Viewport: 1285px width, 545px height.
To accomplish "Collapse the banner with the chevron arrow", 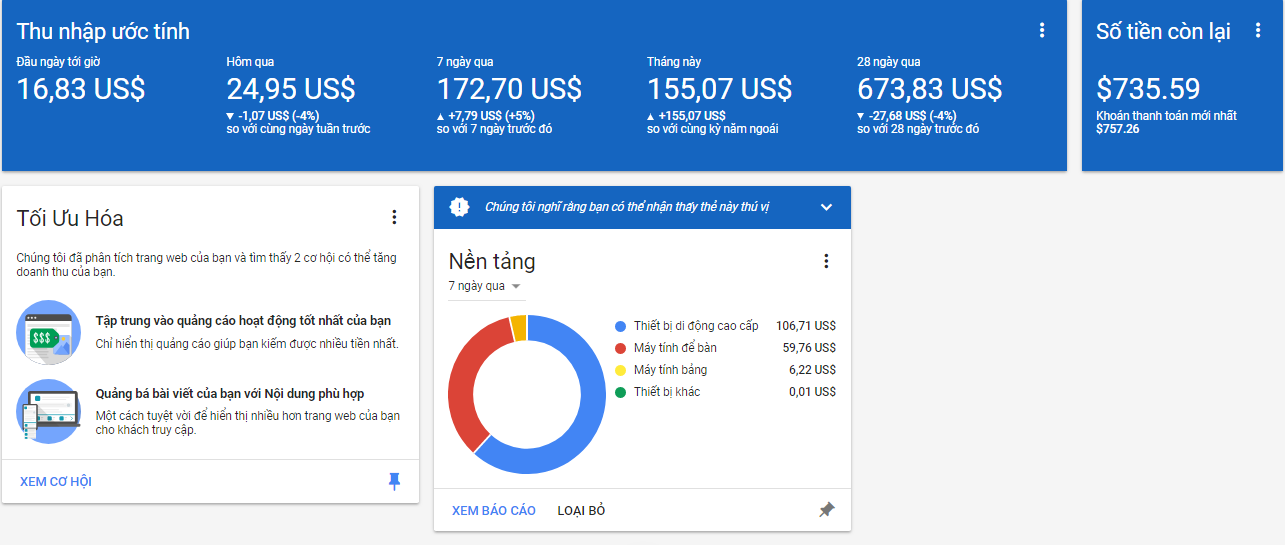I will (x=826, y=207).
